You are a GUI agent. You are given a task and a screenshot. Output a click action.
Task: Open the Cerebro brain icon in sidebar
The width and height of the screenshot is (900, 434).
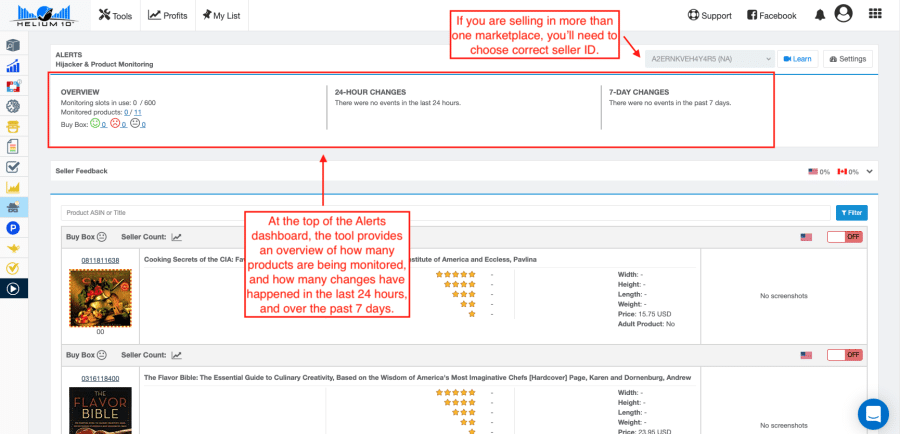pyautogui.click(x=13, y=106)
